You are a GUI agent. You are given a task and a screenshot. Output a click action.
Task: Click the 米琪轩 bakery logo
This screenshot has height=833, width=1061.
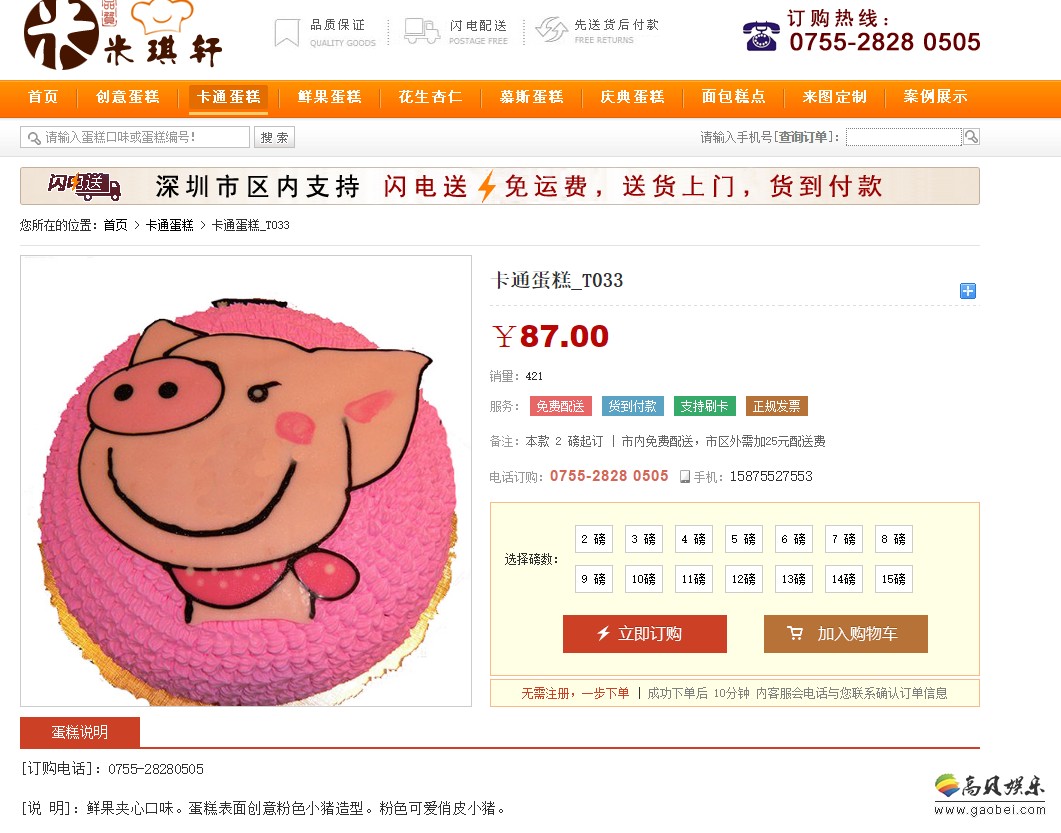[124, 35]
